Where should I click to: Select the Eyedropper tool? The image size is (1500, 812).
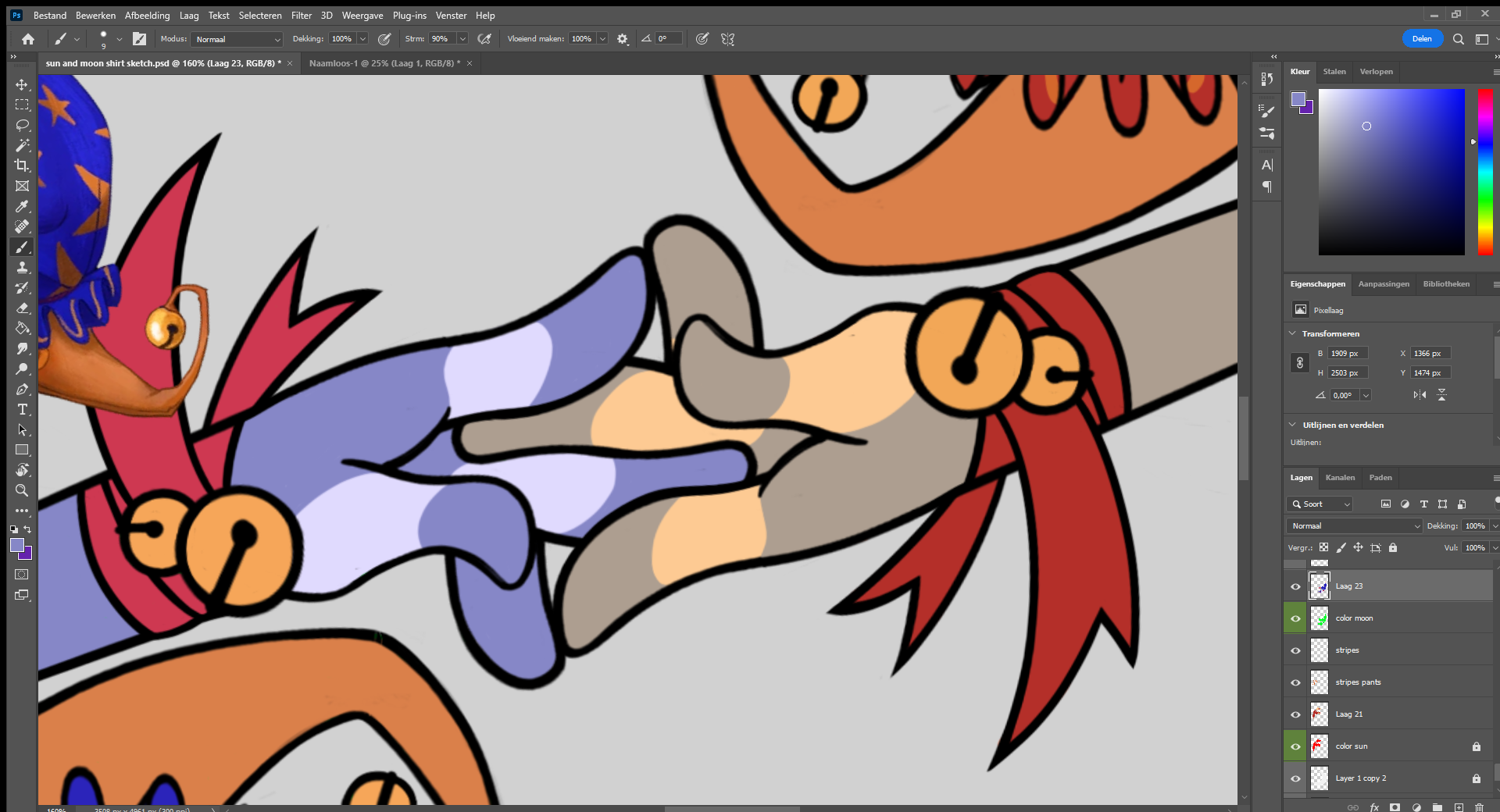coord(22,206)
